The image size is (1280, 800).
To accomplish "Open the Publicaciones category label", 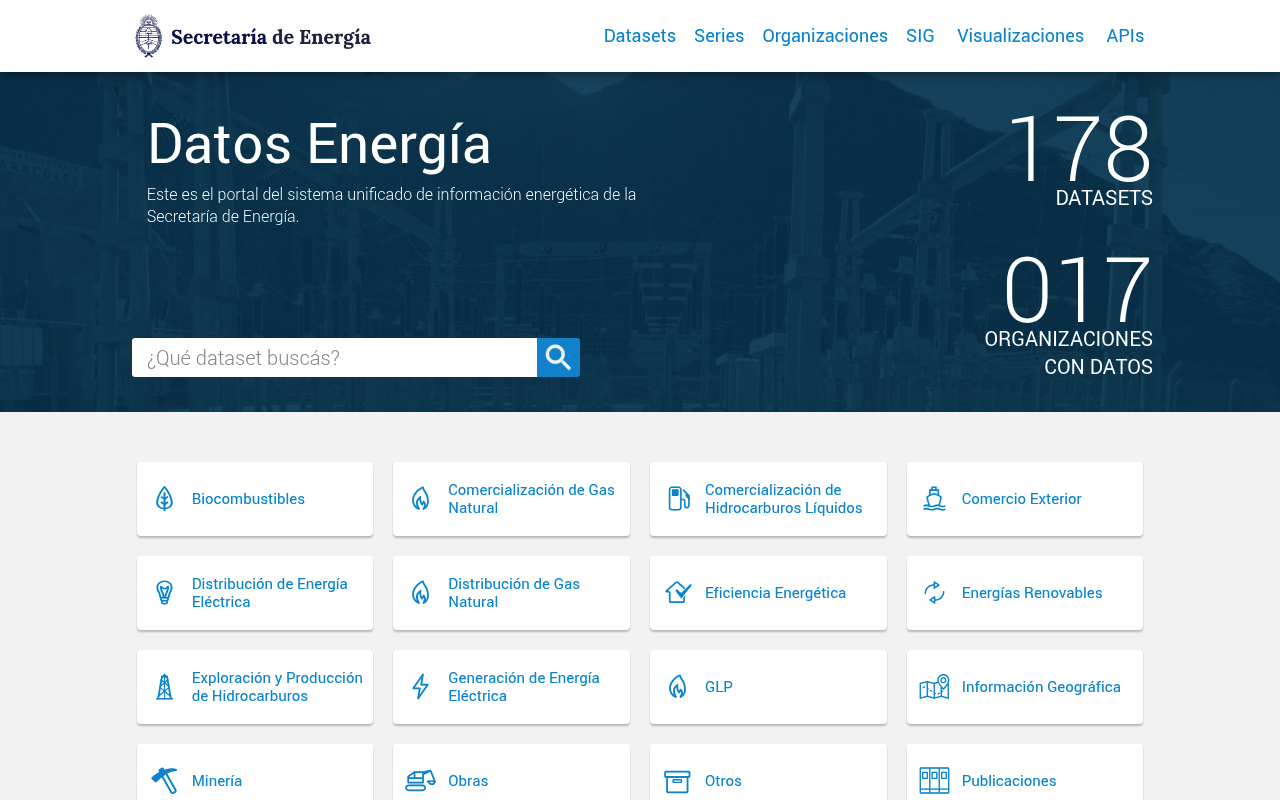I will (x=1009, y=781).
